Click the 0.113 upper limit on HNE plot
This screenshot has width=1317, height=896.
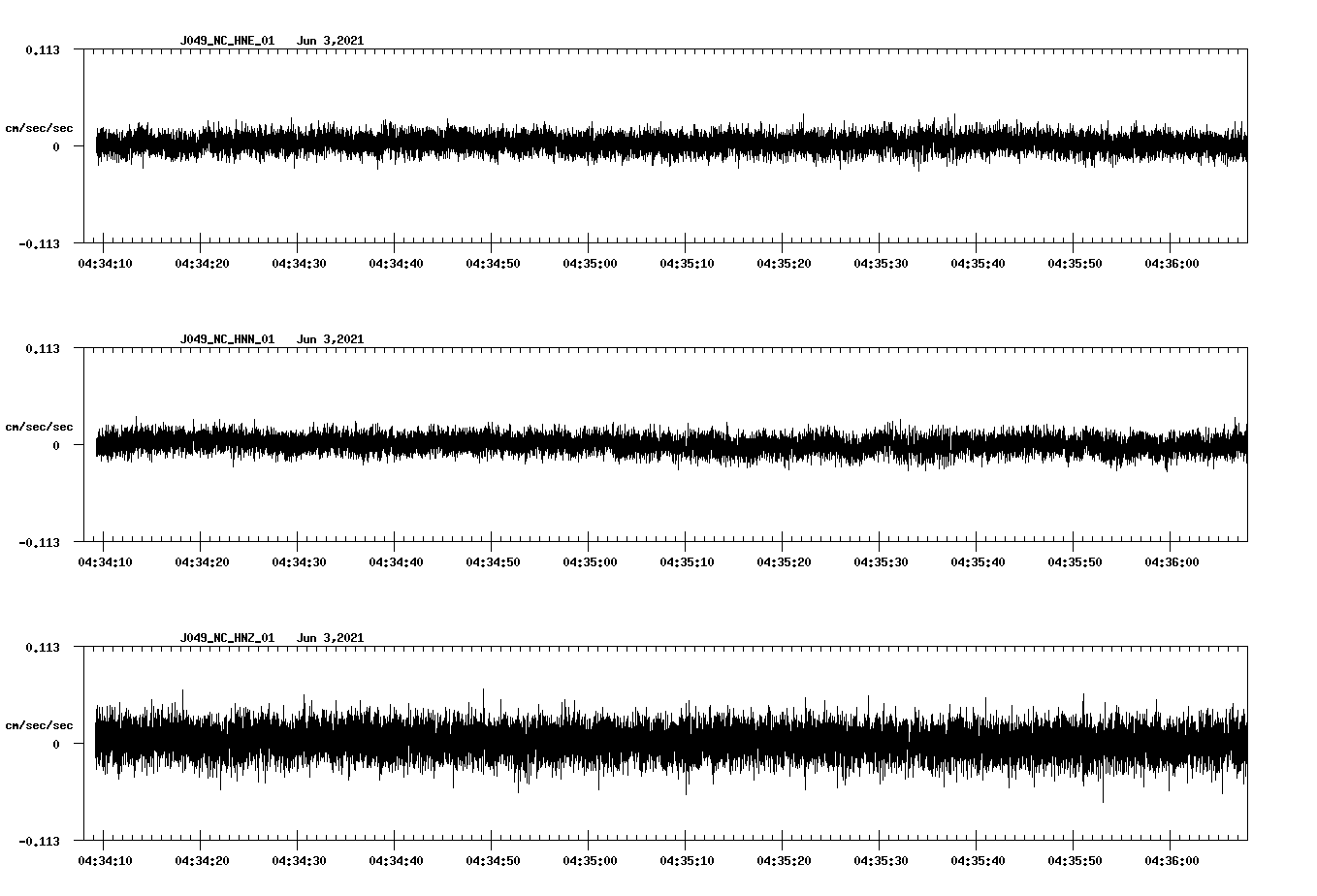pos(43,50)
